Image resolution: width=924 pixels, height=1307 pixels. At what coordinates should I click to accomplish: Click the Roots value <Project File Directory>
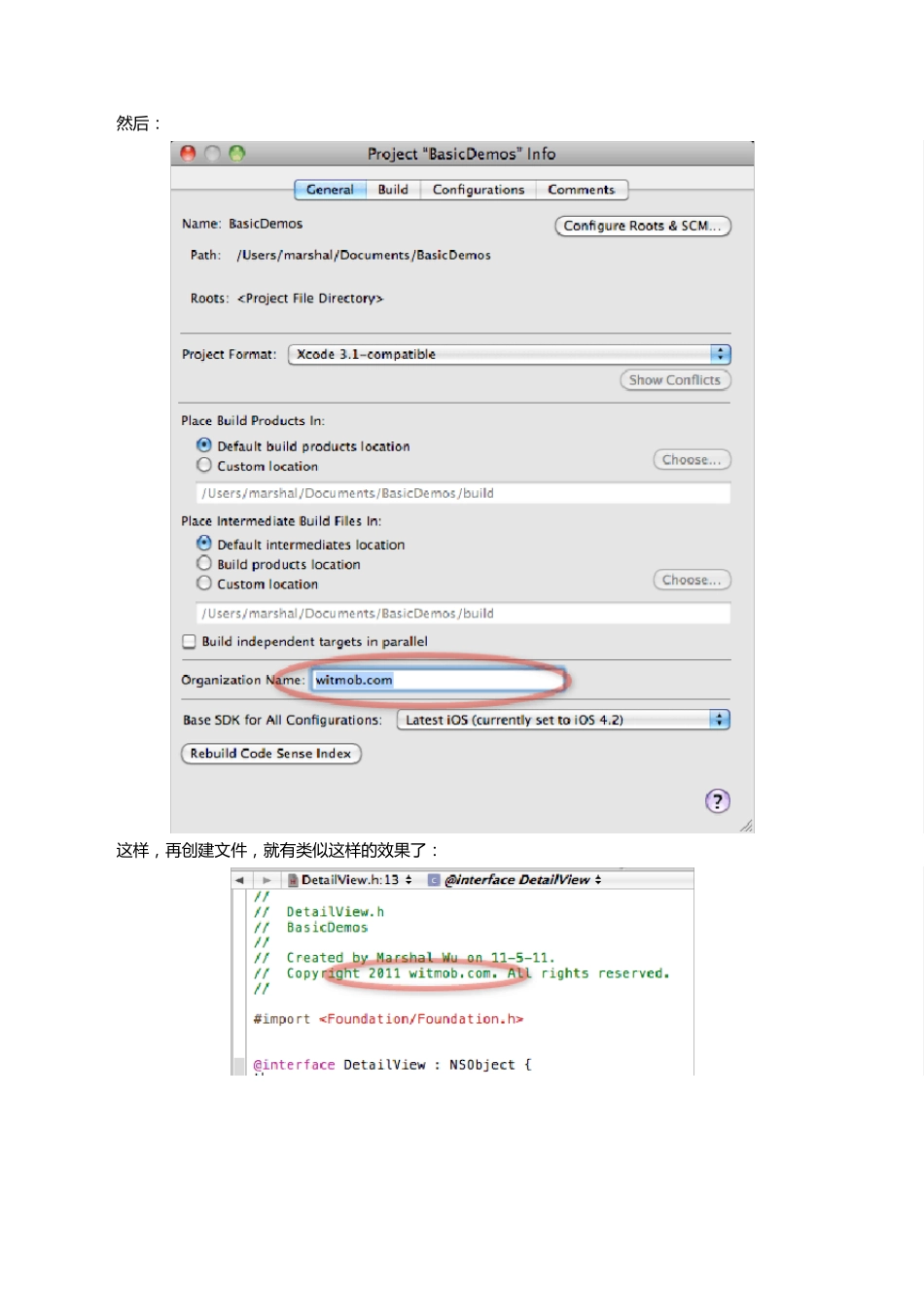pos(310,299)
